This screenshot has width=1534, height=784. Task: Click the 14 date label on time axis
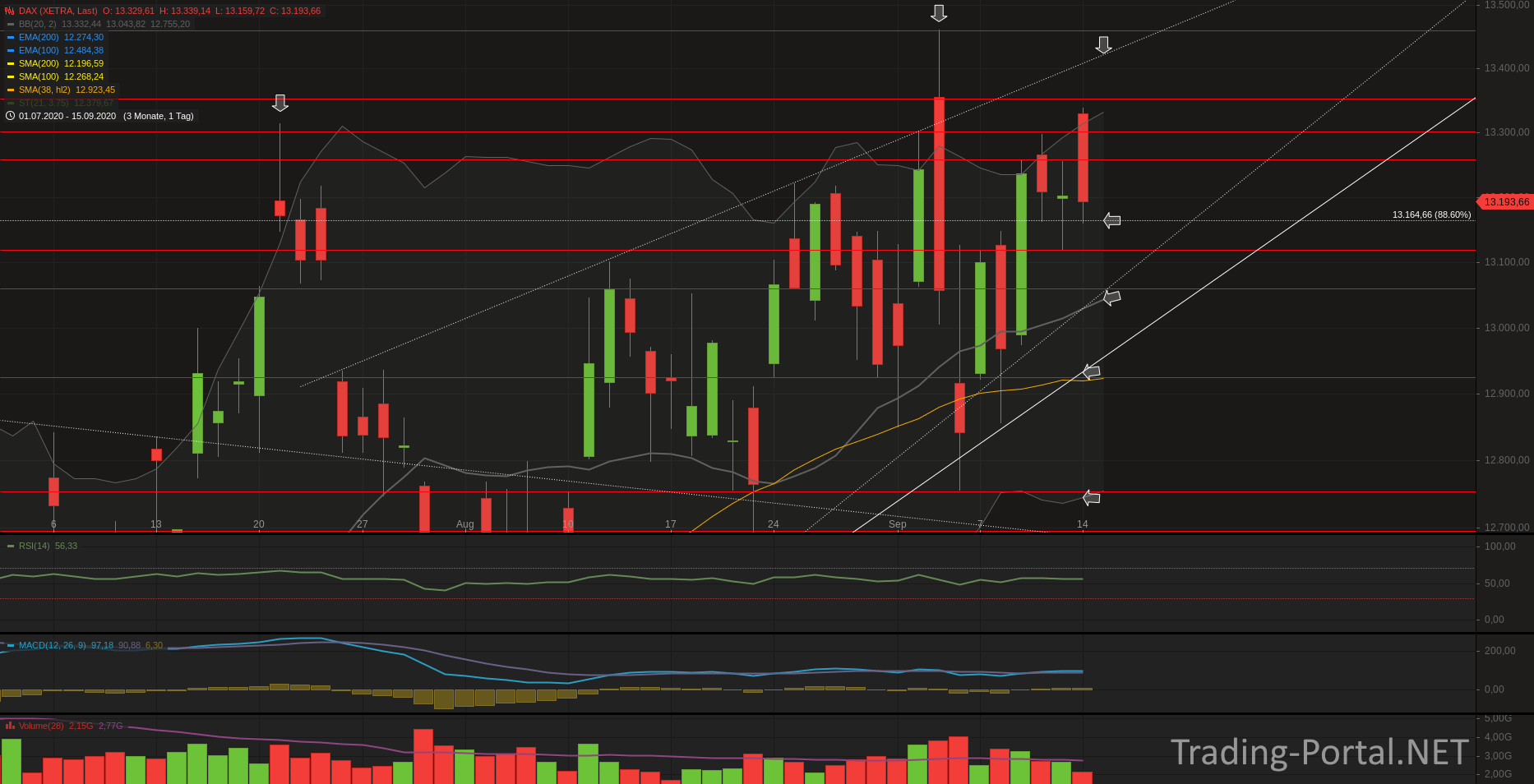(1083, 524)
